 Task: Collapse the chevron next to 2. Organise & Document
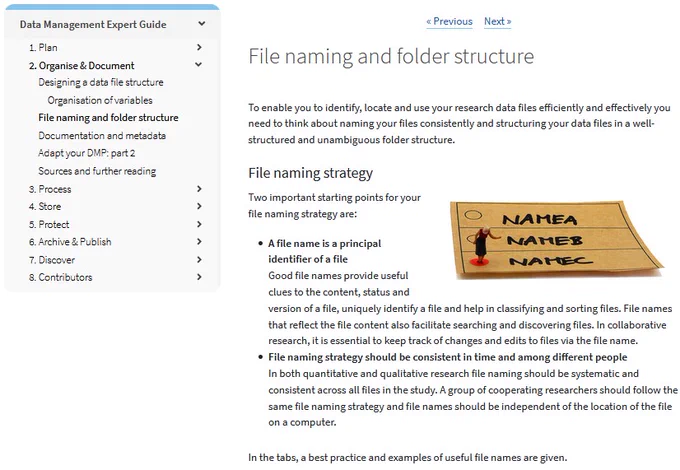point(198,65)
